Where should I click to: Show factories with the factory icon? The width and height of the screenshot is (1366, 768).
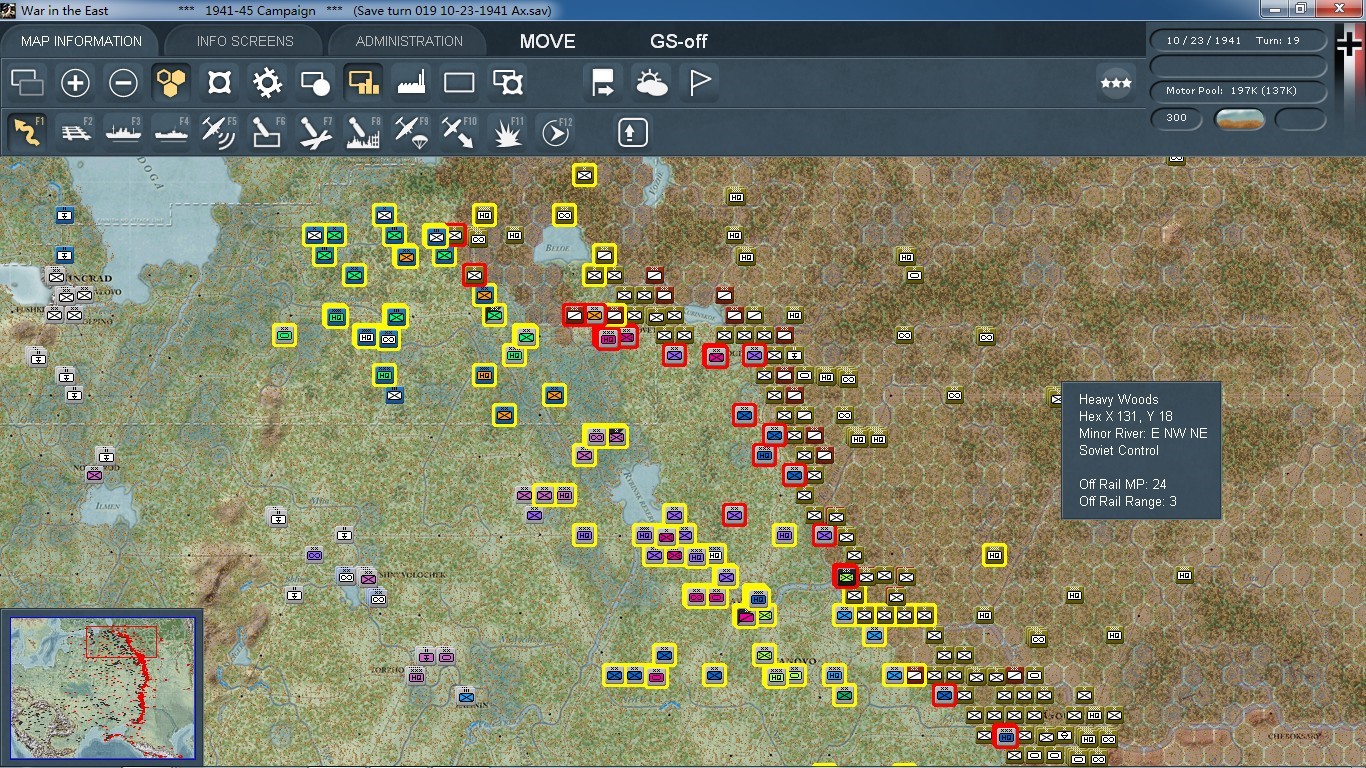(x=412, y=83)
